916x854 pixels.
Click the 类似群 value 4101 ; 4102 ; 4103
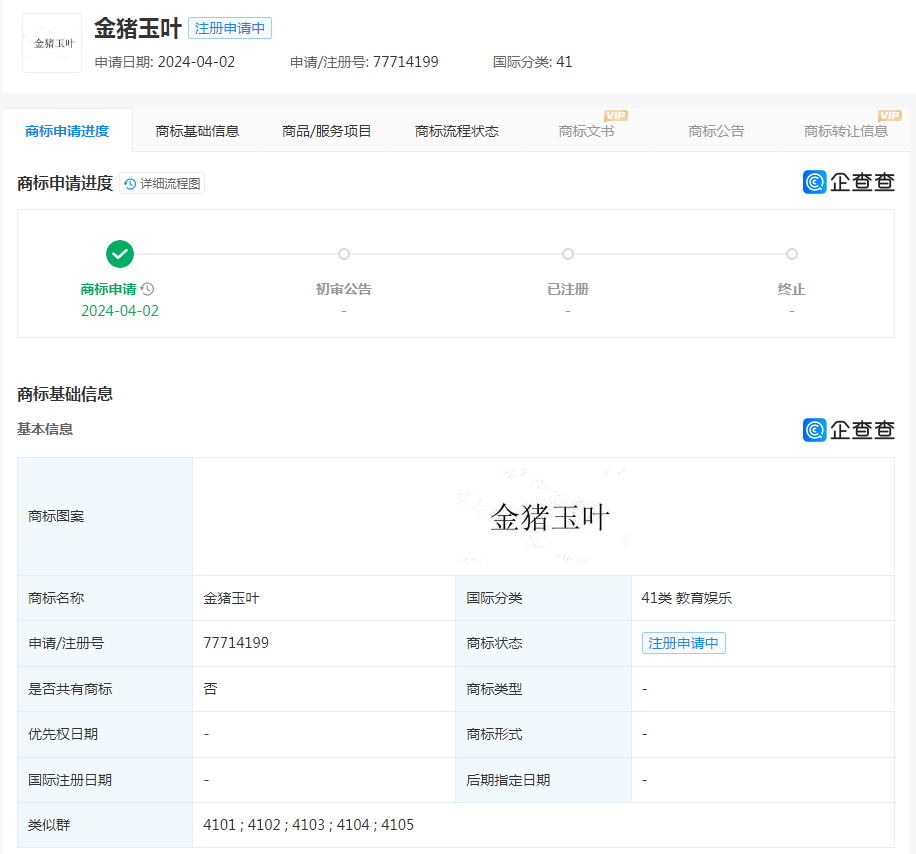tap(308, 825)
